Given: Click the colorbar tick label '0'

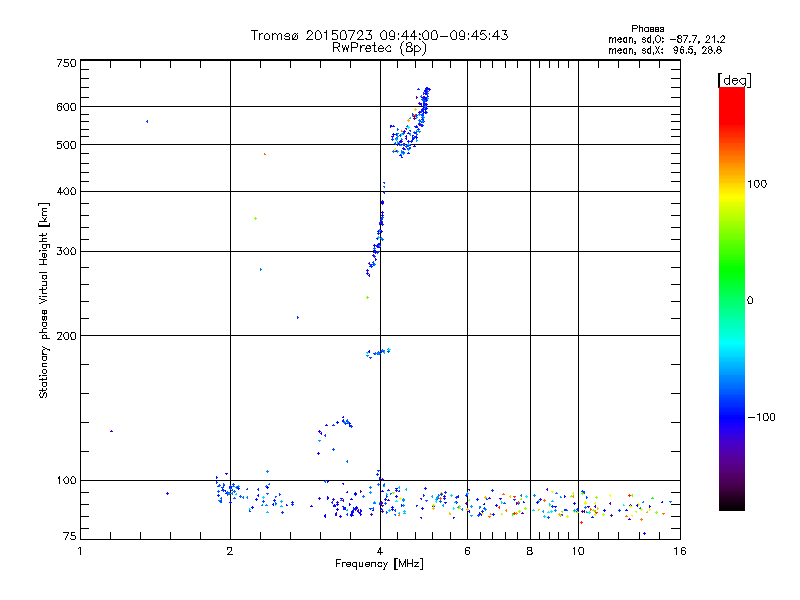Looking at the screenshot, I should pyautogui.click(x=749, y=301).
